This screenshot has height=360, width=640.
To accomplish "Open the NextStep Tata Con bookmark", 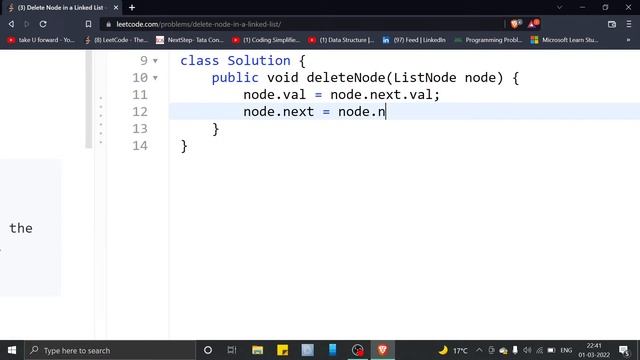I will coord(190,40).
